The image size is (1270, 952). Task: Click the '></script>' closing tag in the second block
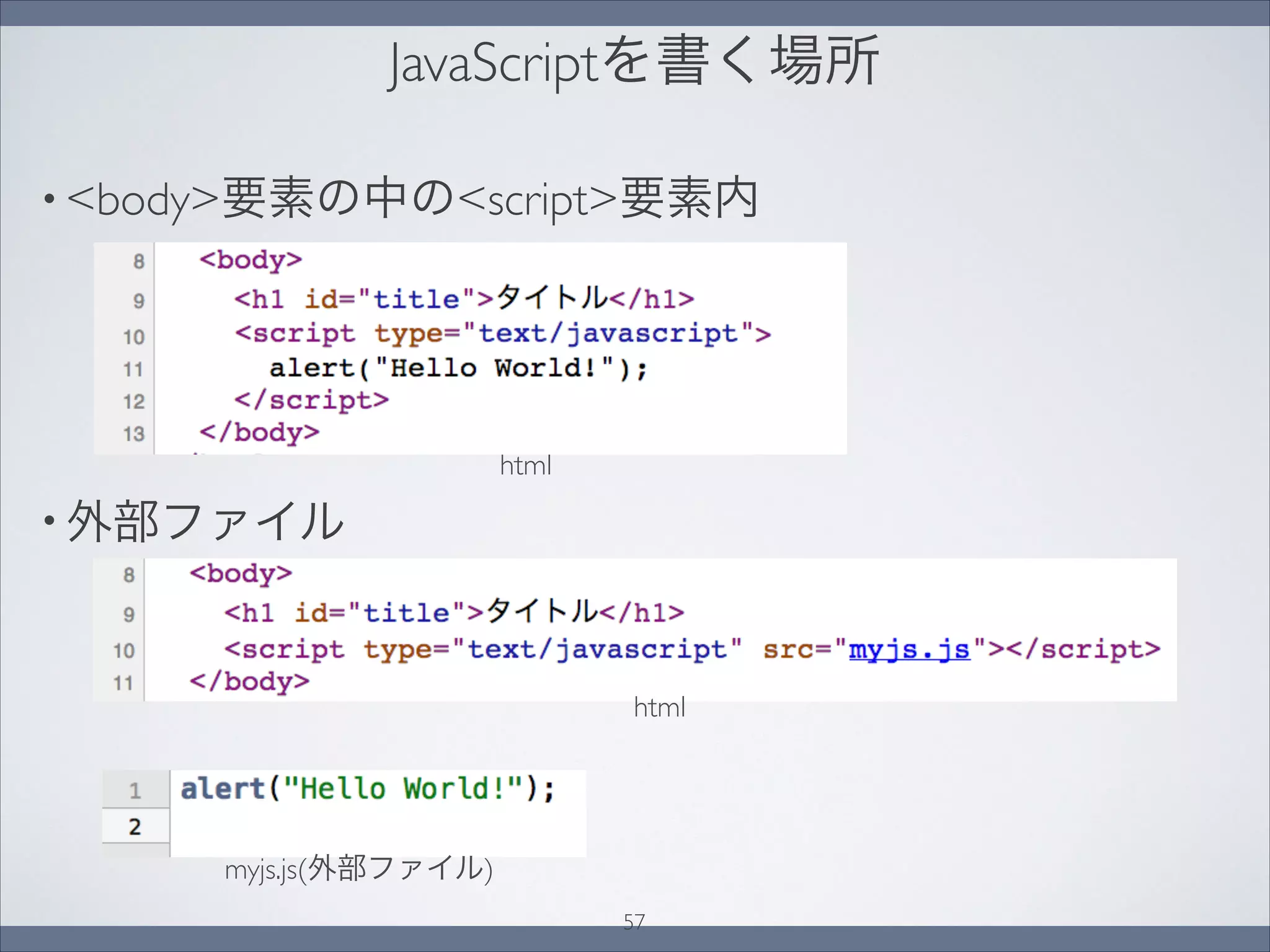pos(1074,650)
